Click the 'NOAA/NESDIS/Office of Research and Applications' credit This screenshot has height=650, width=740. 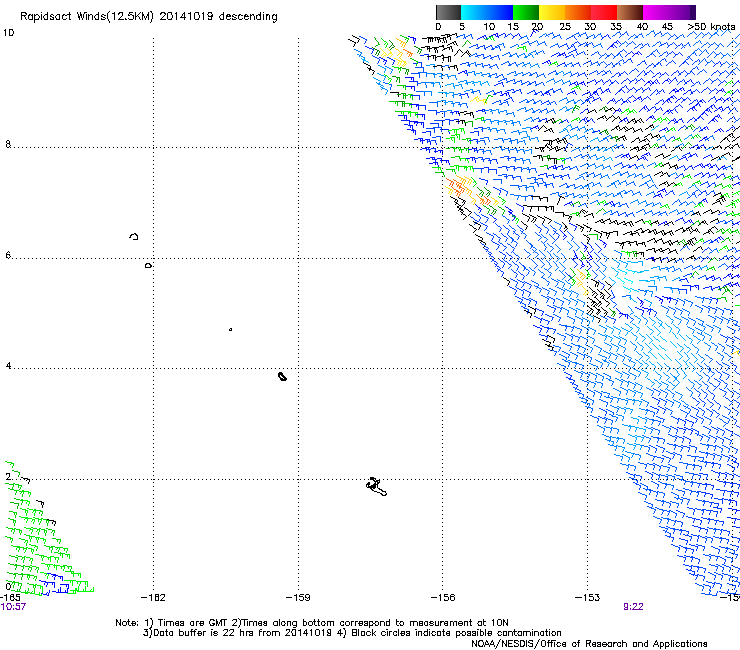[589, 644]
